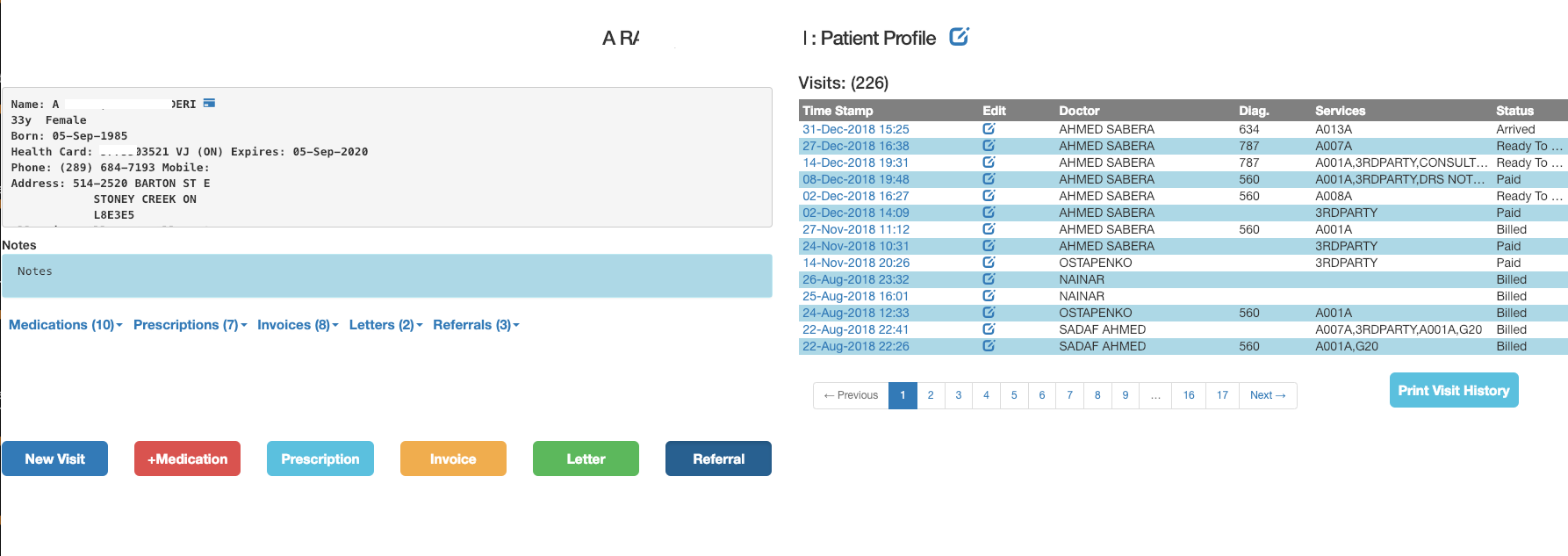Edit the 27-Dec-2018 16:38 visit
The height and width of the screenshot is (556, 1568).
click(989, 146)
